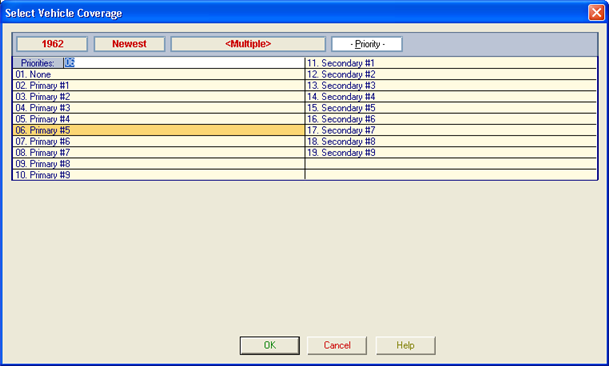Pick 15. Secondary #5 priority
609x366 pixels.
(451, 108)
